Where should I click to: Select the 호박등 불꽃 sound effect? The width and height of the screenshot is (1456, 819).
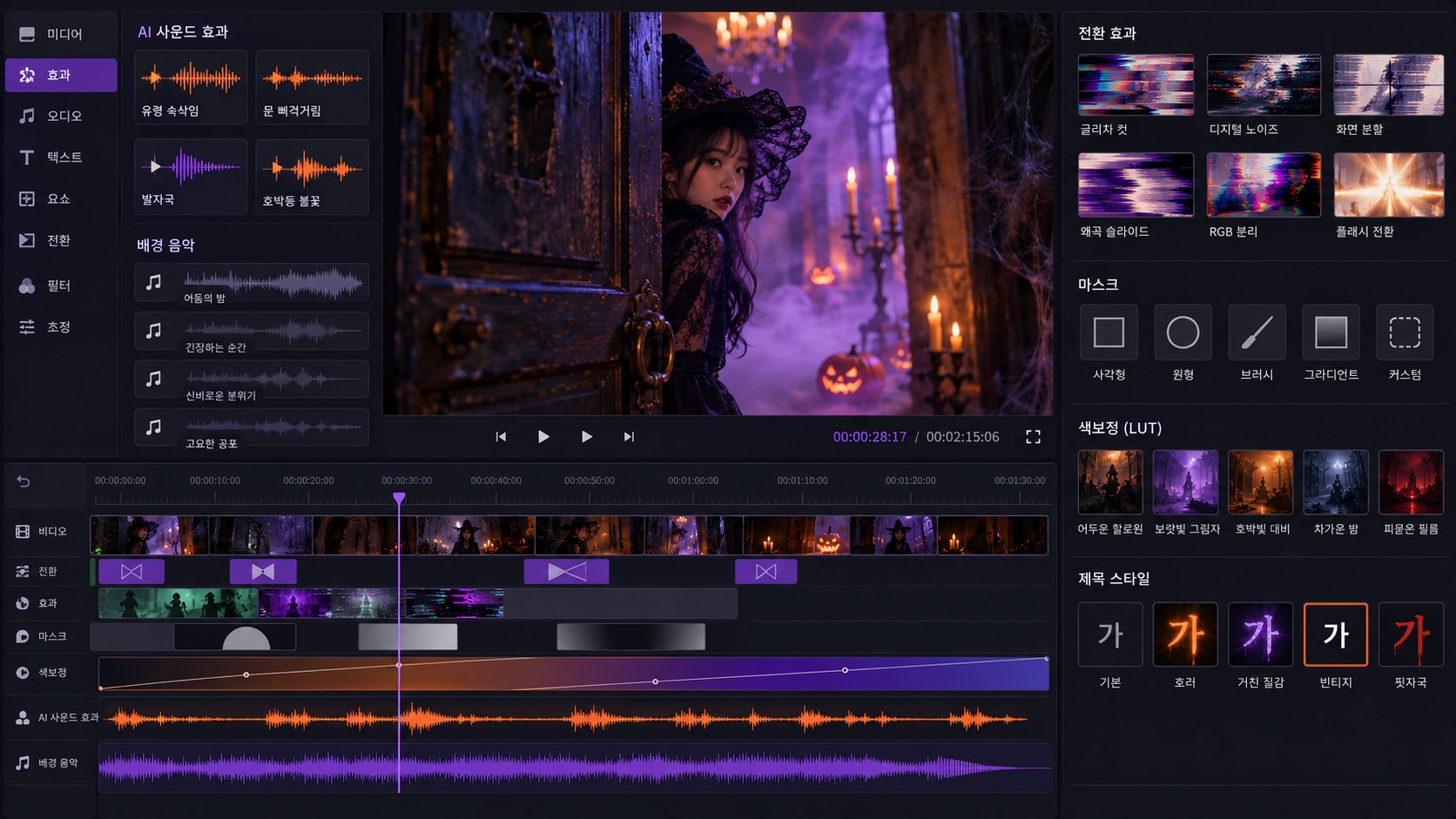click(x=312, y=176)
